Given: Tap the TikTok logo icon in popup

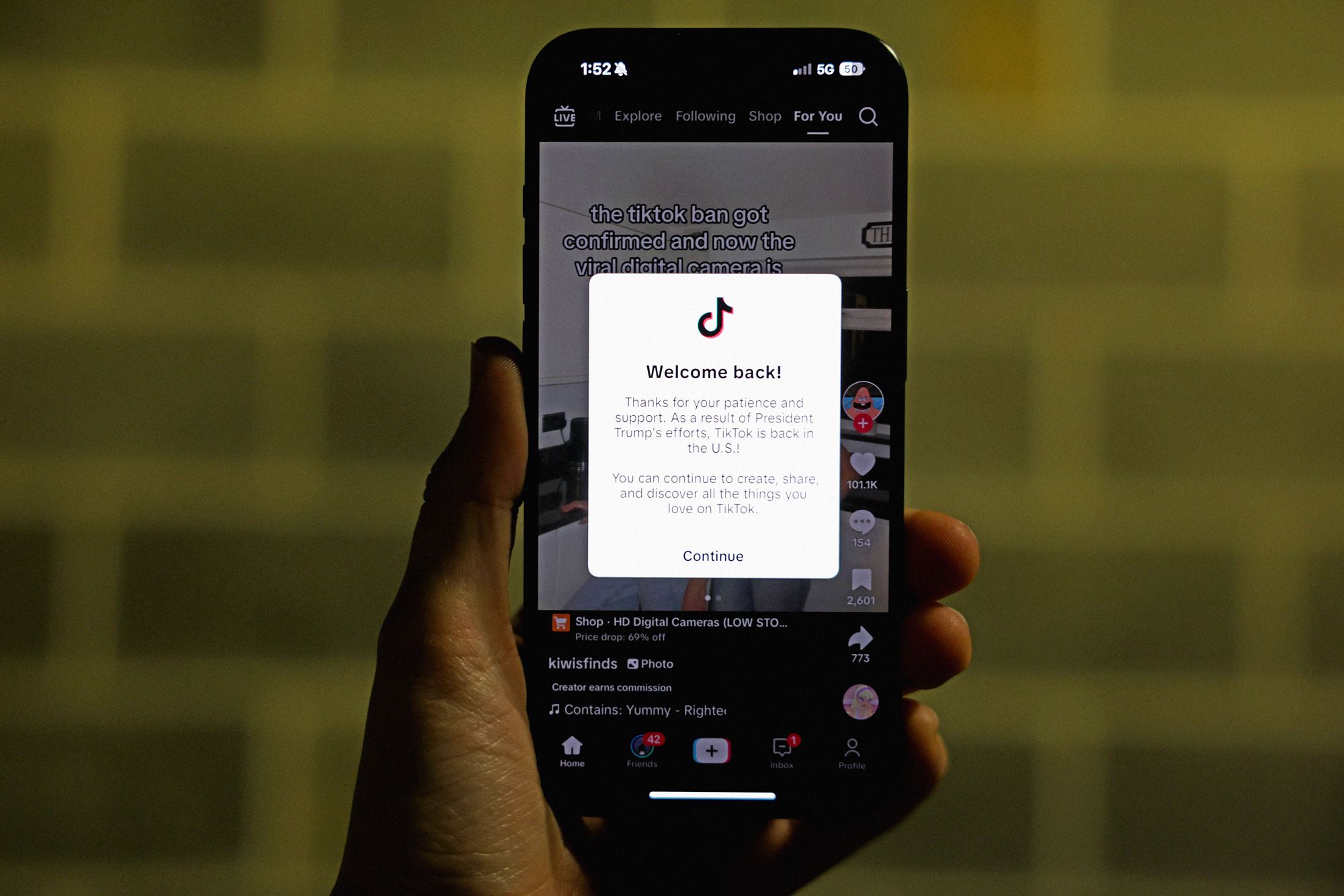Looking at the screenshot, I should pyautogui.click(x=712, y=321).
